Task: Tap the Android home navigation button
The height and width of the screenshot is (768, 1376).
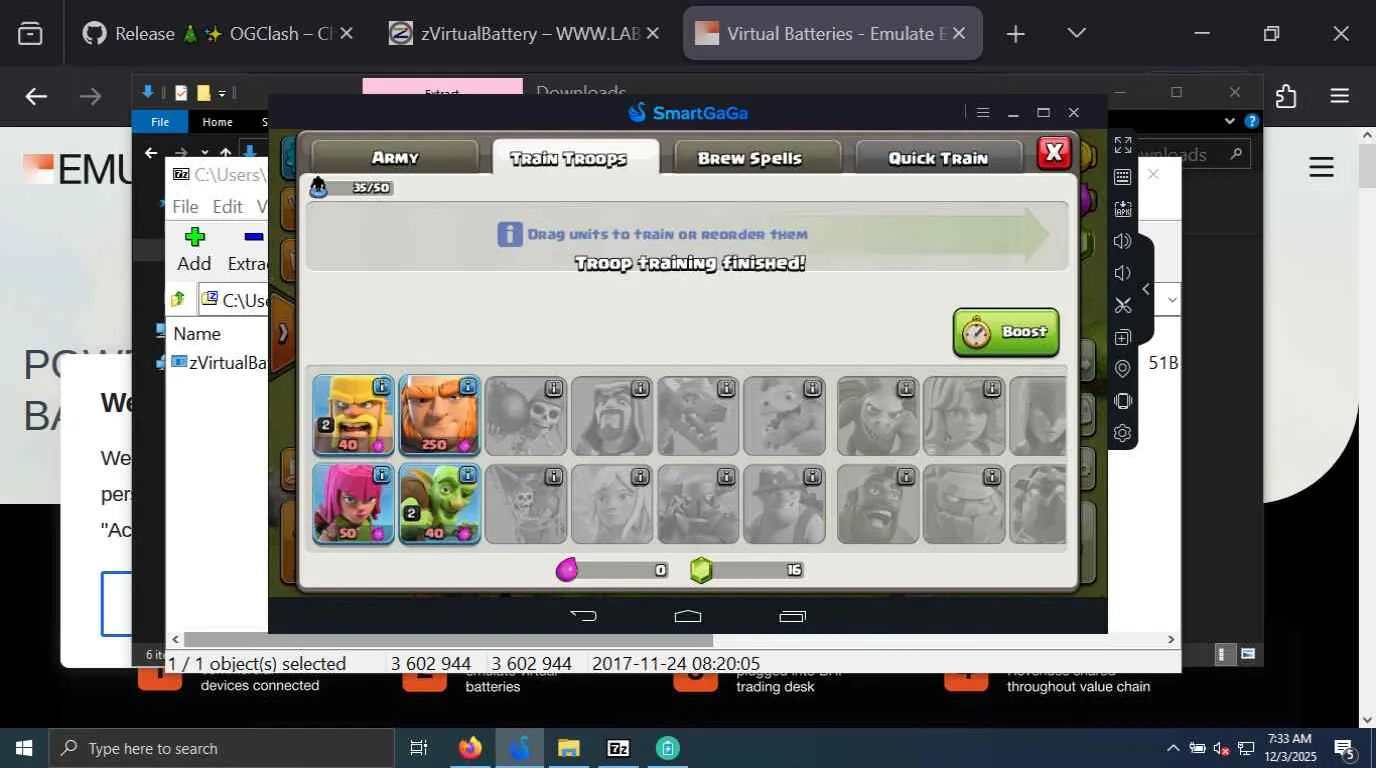Action: [x=688, y=615]
